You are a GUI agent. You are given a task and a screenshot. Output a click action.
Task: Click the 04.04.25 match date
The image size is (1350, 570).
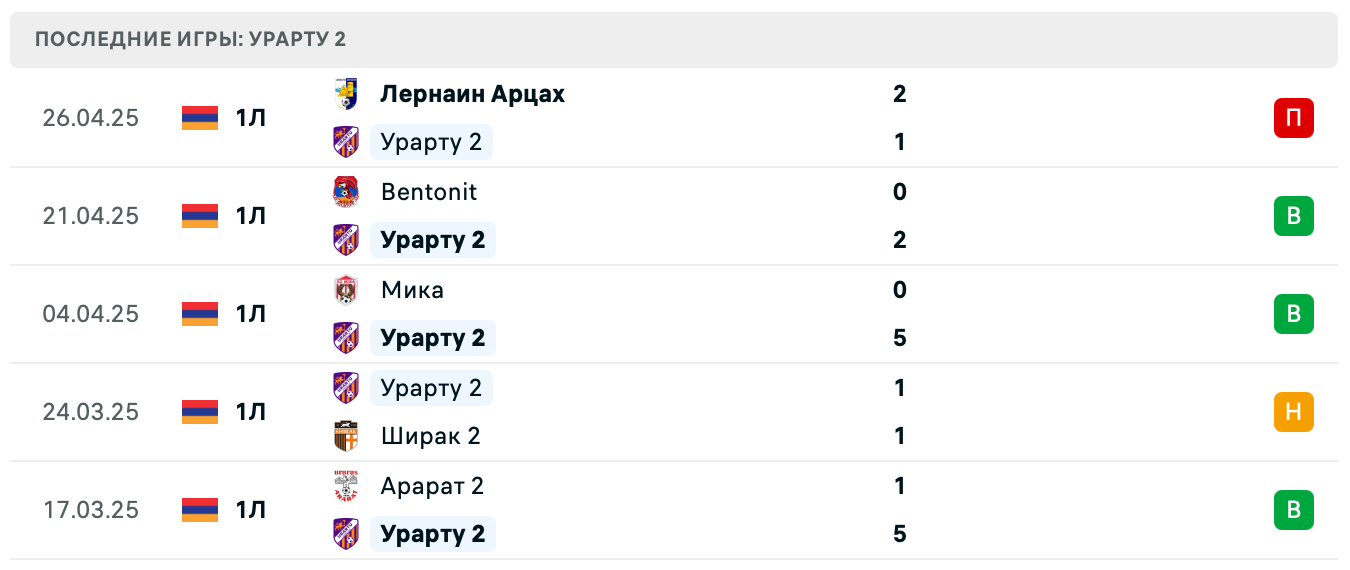coord(91,314)
